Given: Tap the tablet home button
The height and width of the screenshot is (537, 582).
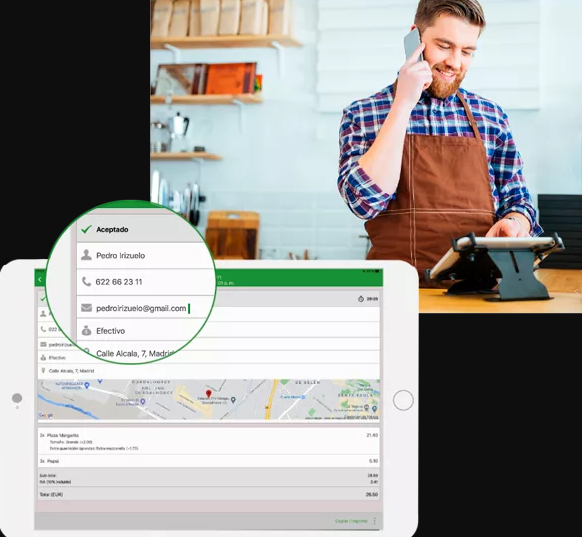Looking at the screenshot, I should coord(403,400).
